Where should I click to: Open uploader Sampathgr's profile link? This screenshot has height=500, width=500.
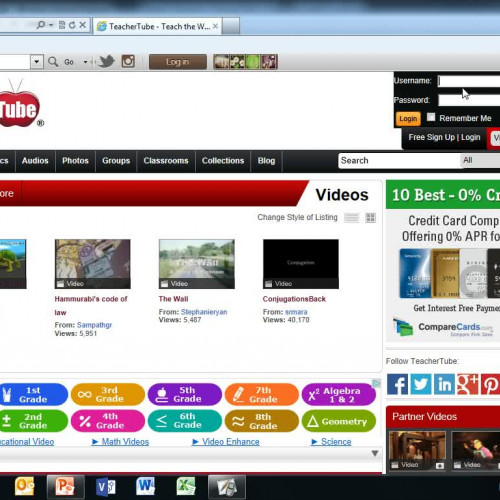click(x=94, y=325)
